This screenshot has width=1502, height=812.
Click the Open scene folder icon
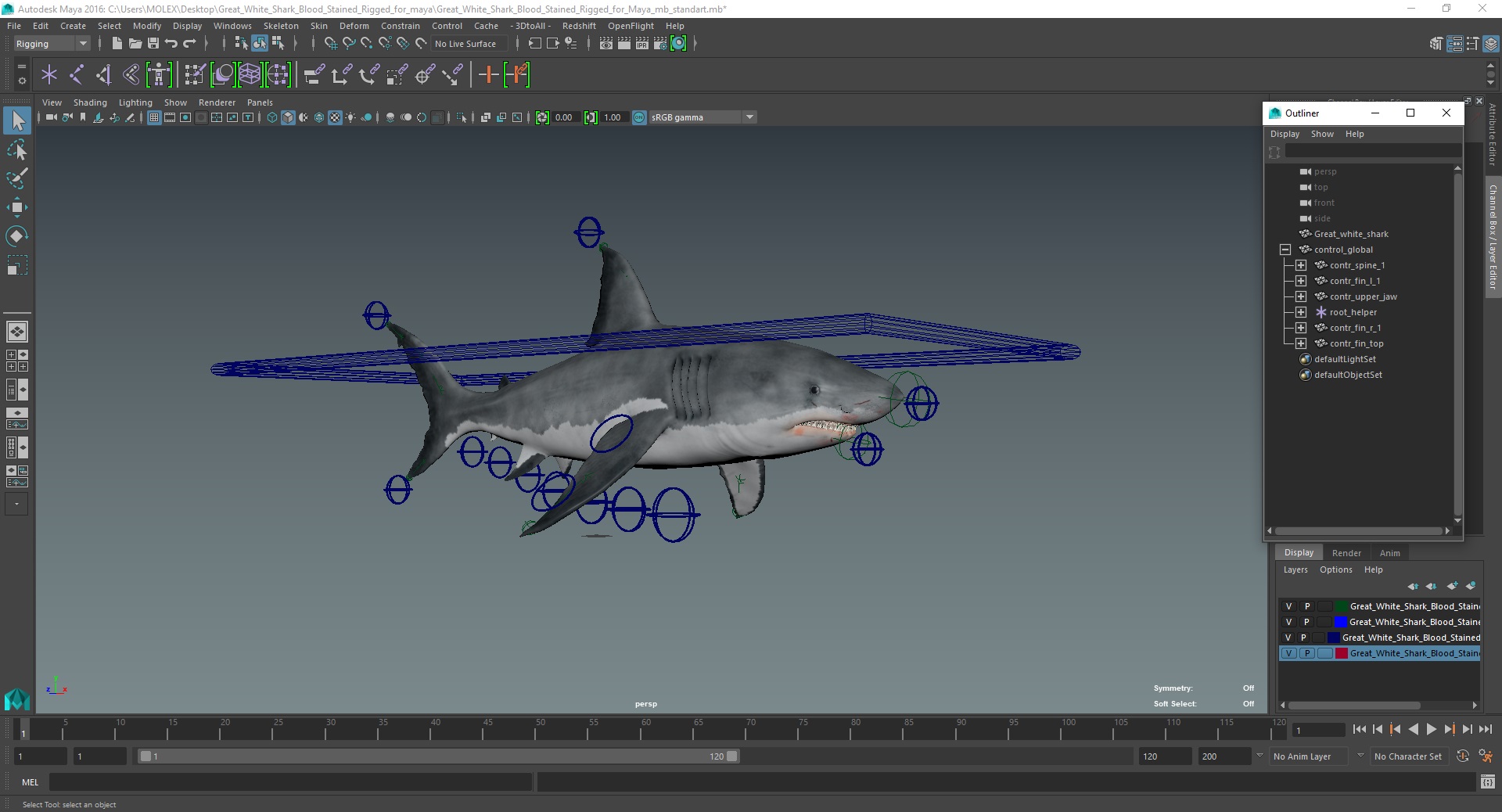(x=135, y=44)
